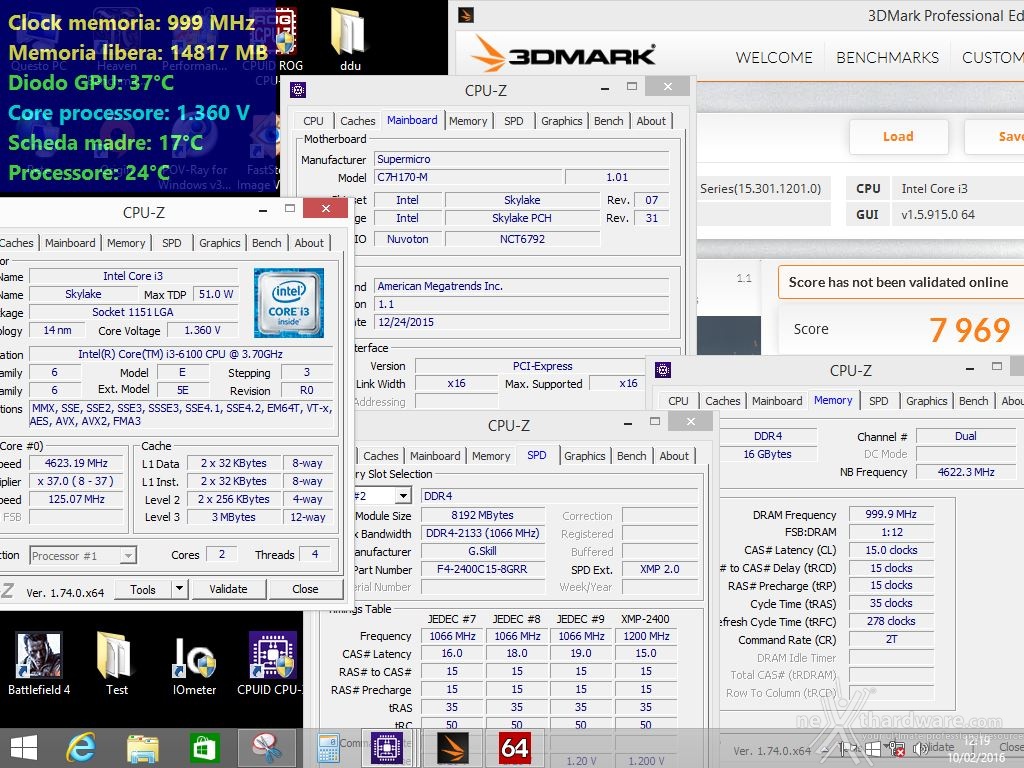
Task: Click the Part Number field F4-2400C15-8GRR
Action: tap(483, 569)
